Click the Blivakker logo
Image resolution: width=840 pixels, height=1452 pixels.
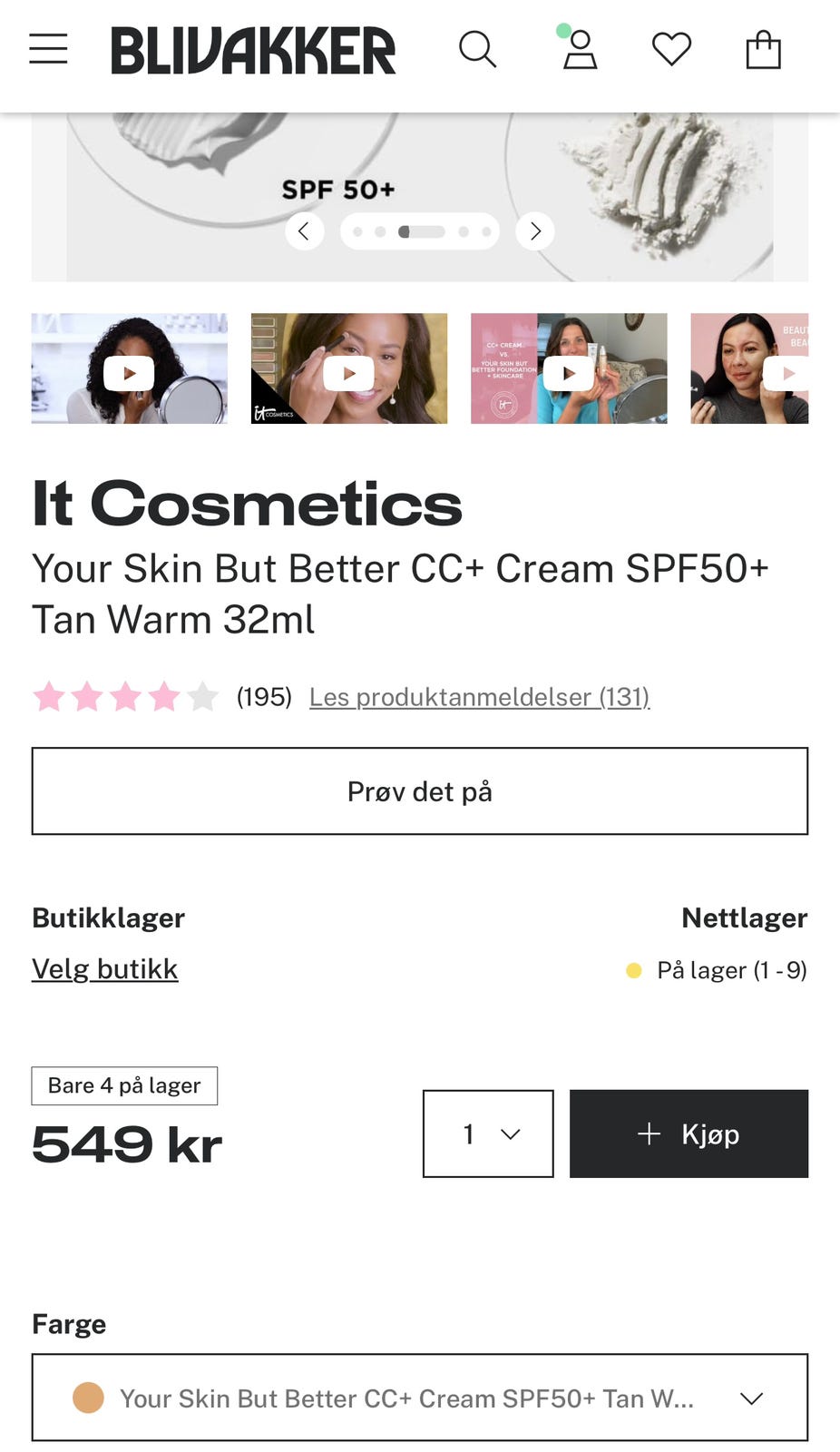(x=253, y=50)
